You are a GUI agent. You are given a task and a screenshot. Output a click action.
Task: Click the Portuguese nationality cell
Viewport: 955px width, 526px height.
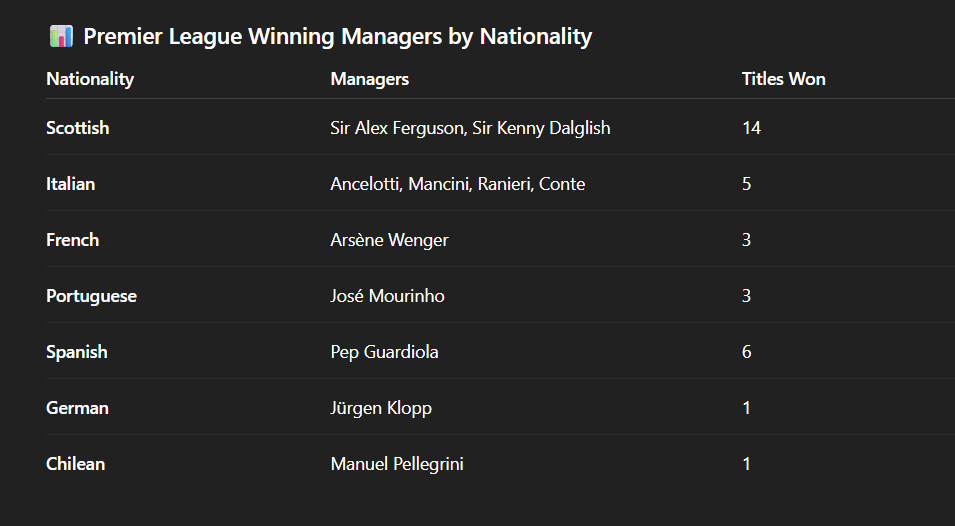click(x=91, y=296)
